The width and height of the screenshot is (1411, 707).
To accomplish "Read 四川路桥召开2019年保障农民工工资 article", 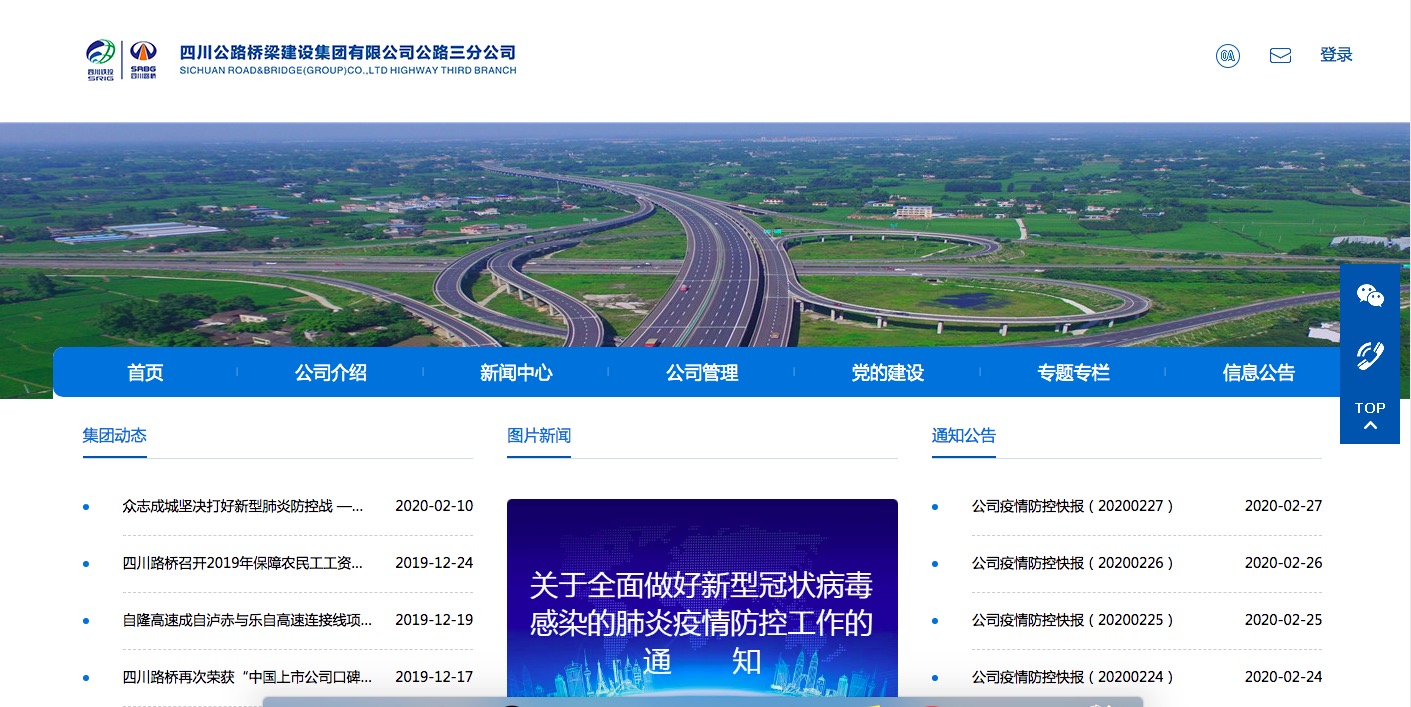I will [x=242, y=563].
